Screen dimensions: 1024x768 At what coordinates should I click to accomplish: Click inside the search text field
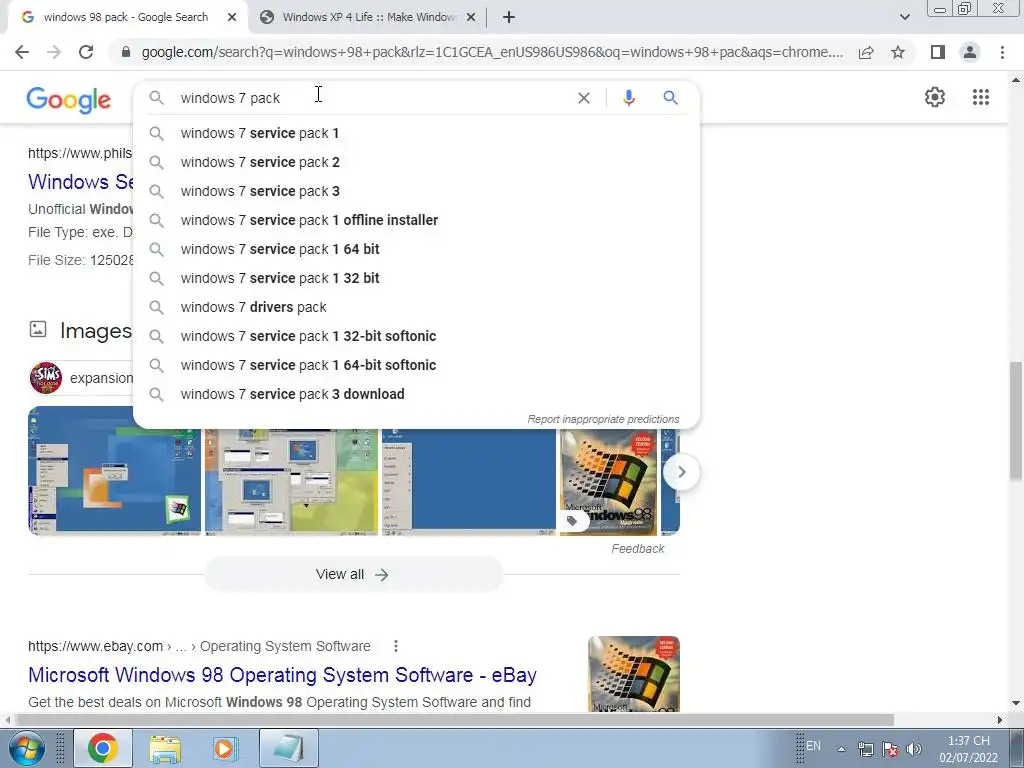(x=372, y=98)
